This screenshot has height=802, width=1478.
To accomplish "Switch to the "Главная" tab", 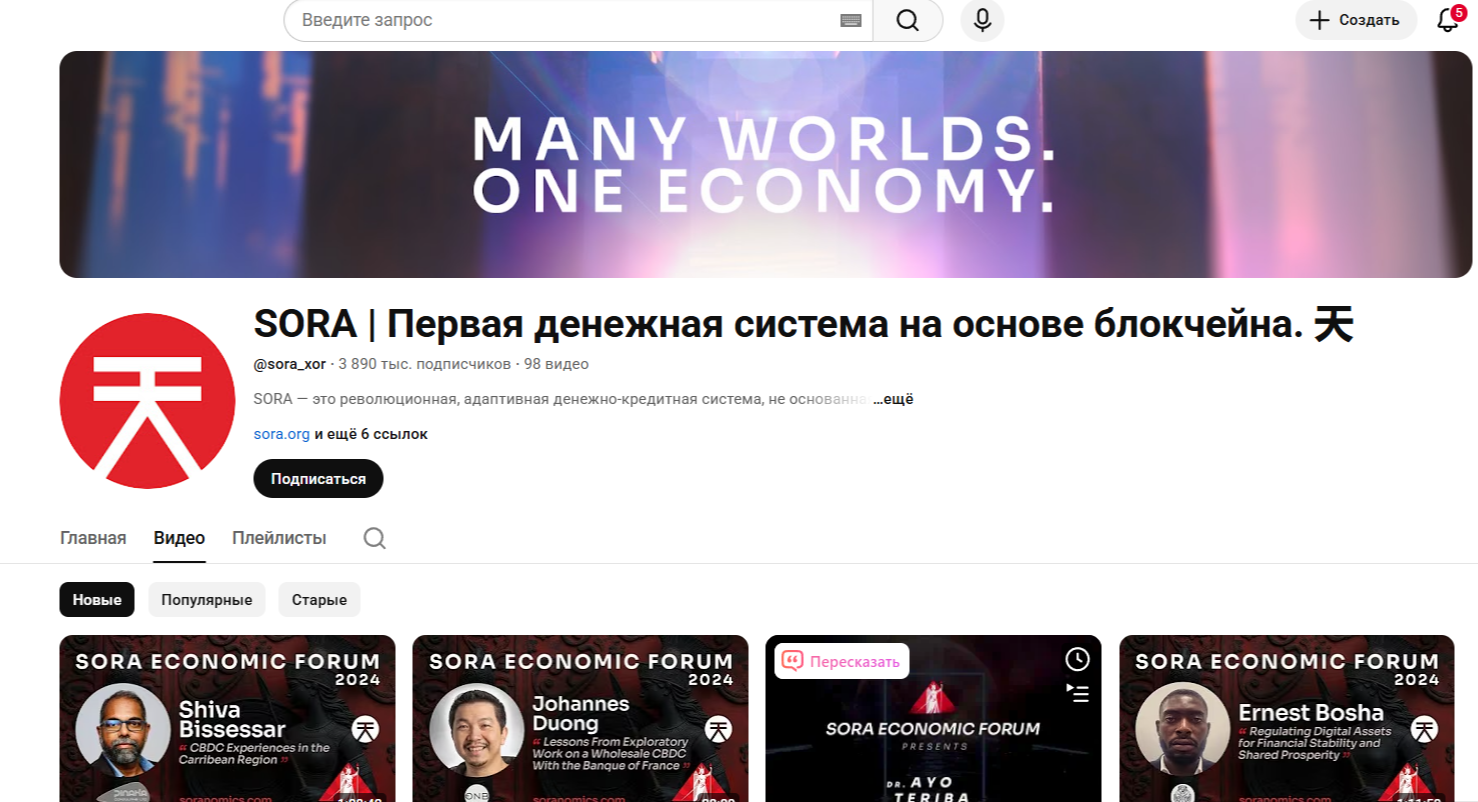I will 93,538.
